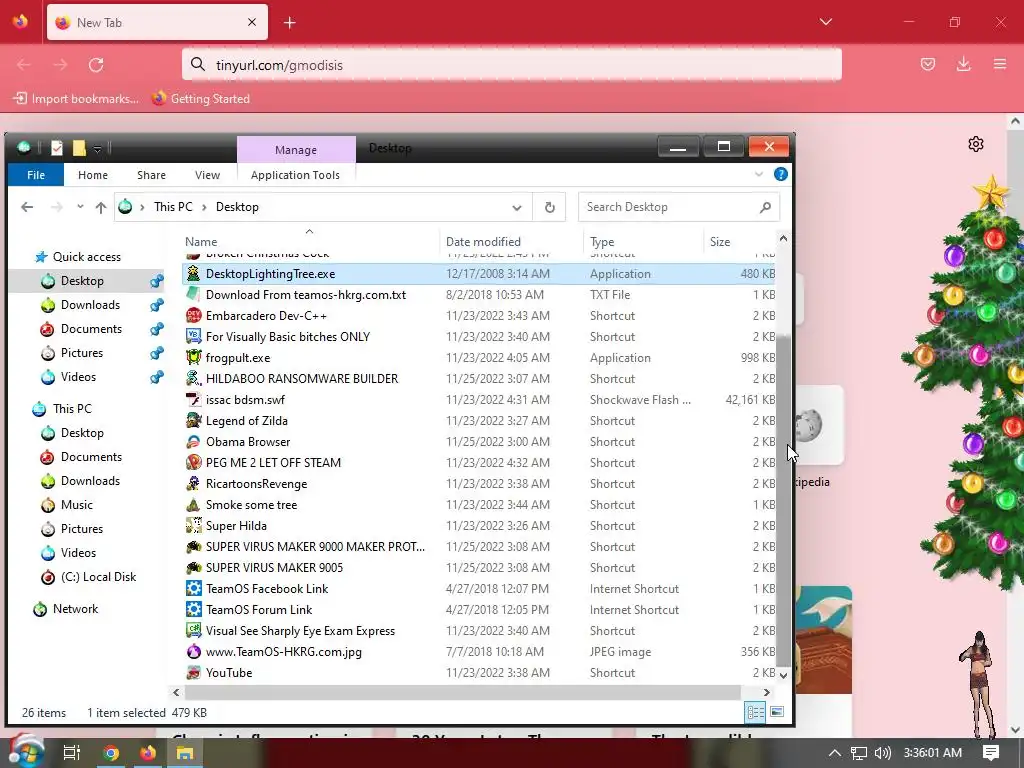Open the Home ribbon tab
The width and height of the screenshot is (1024, 768).
93,175
